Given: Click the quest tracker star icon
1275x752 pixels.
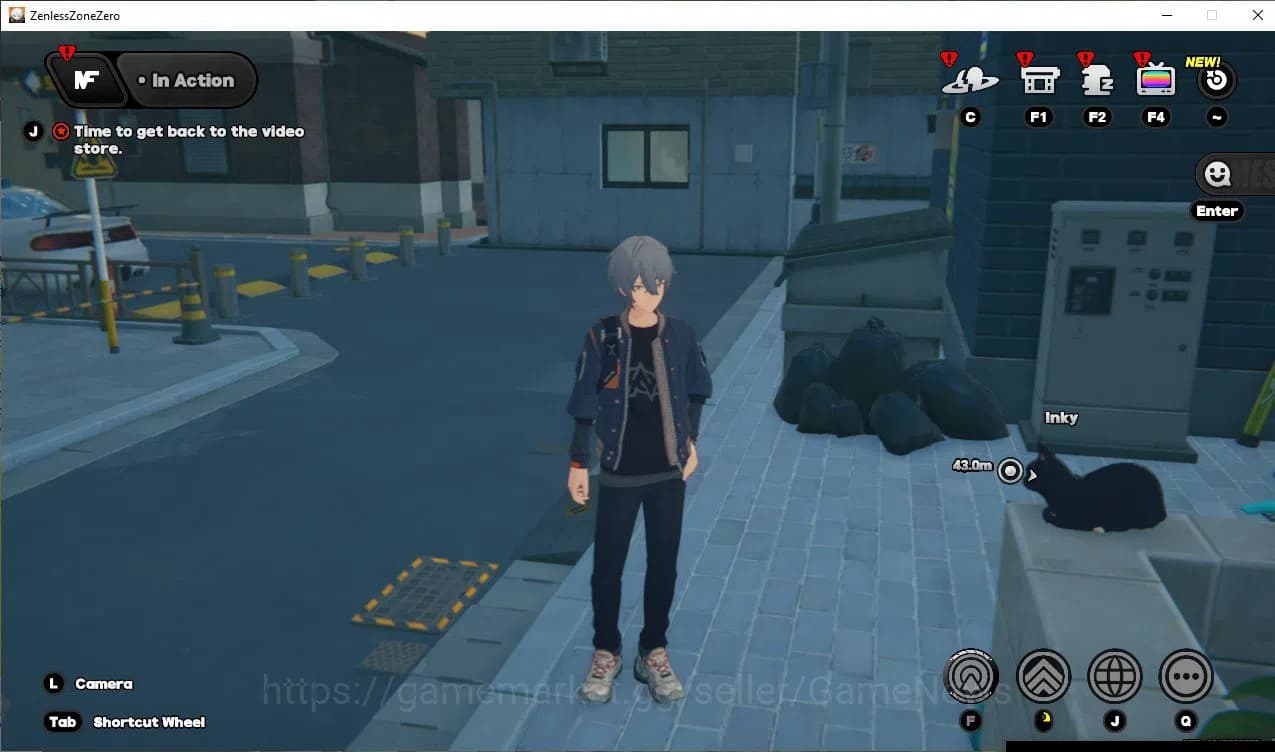Looking at the screenshot, I should (61, 131).
